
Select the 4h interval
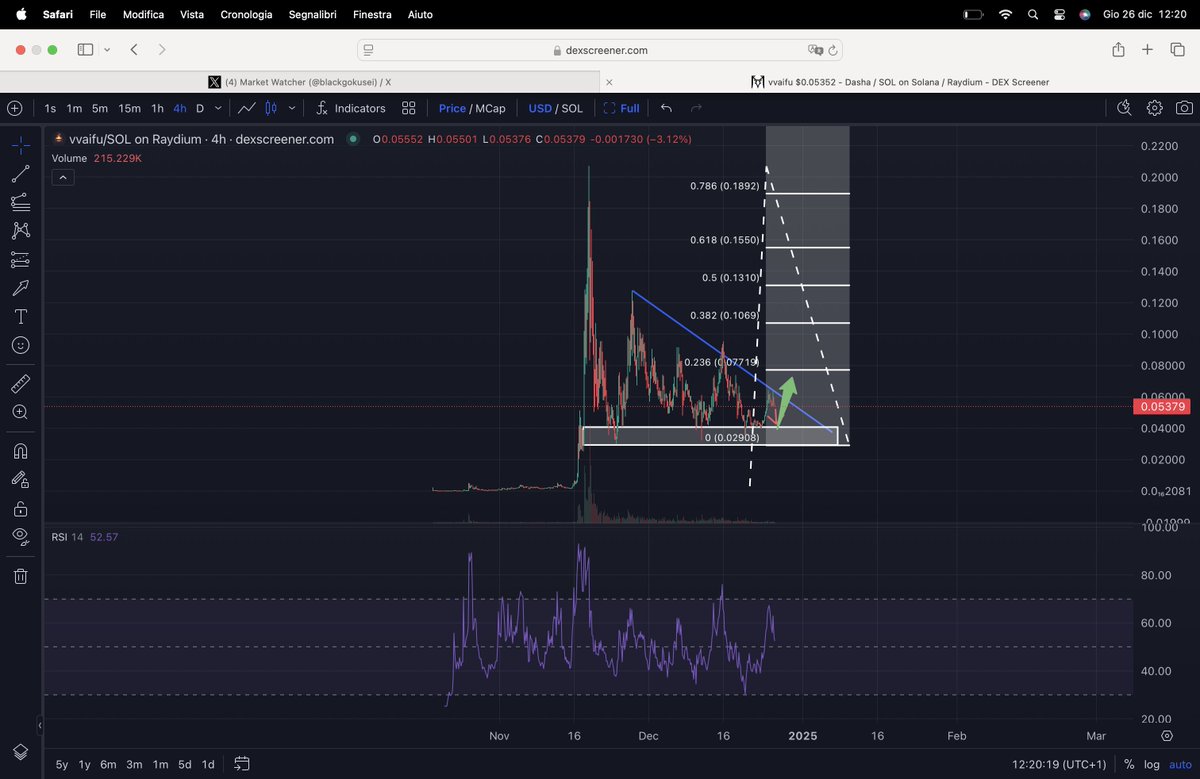180,108
